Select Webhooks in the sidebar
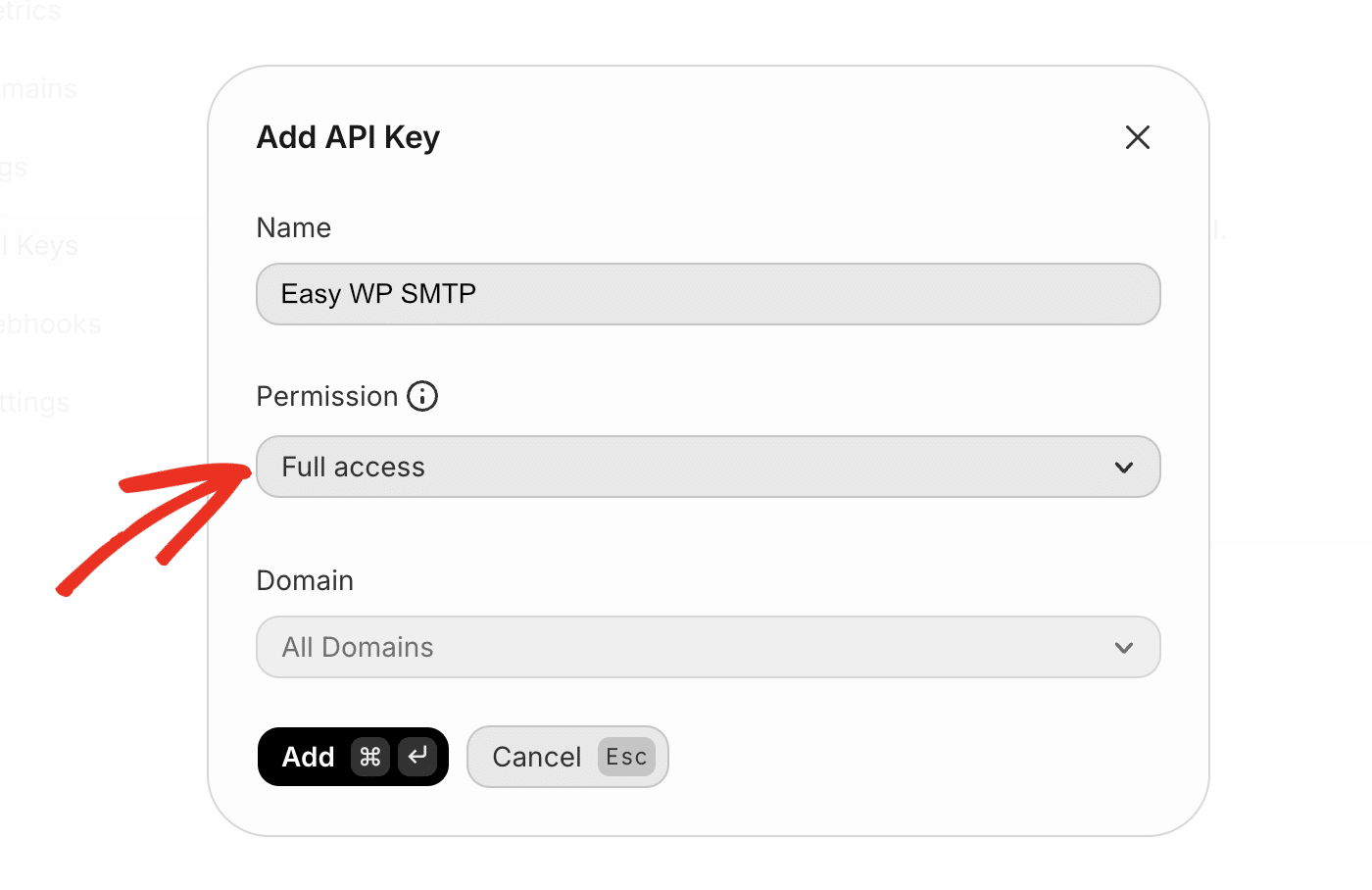This screenshot has width=1372, height=890. (50, 323)
